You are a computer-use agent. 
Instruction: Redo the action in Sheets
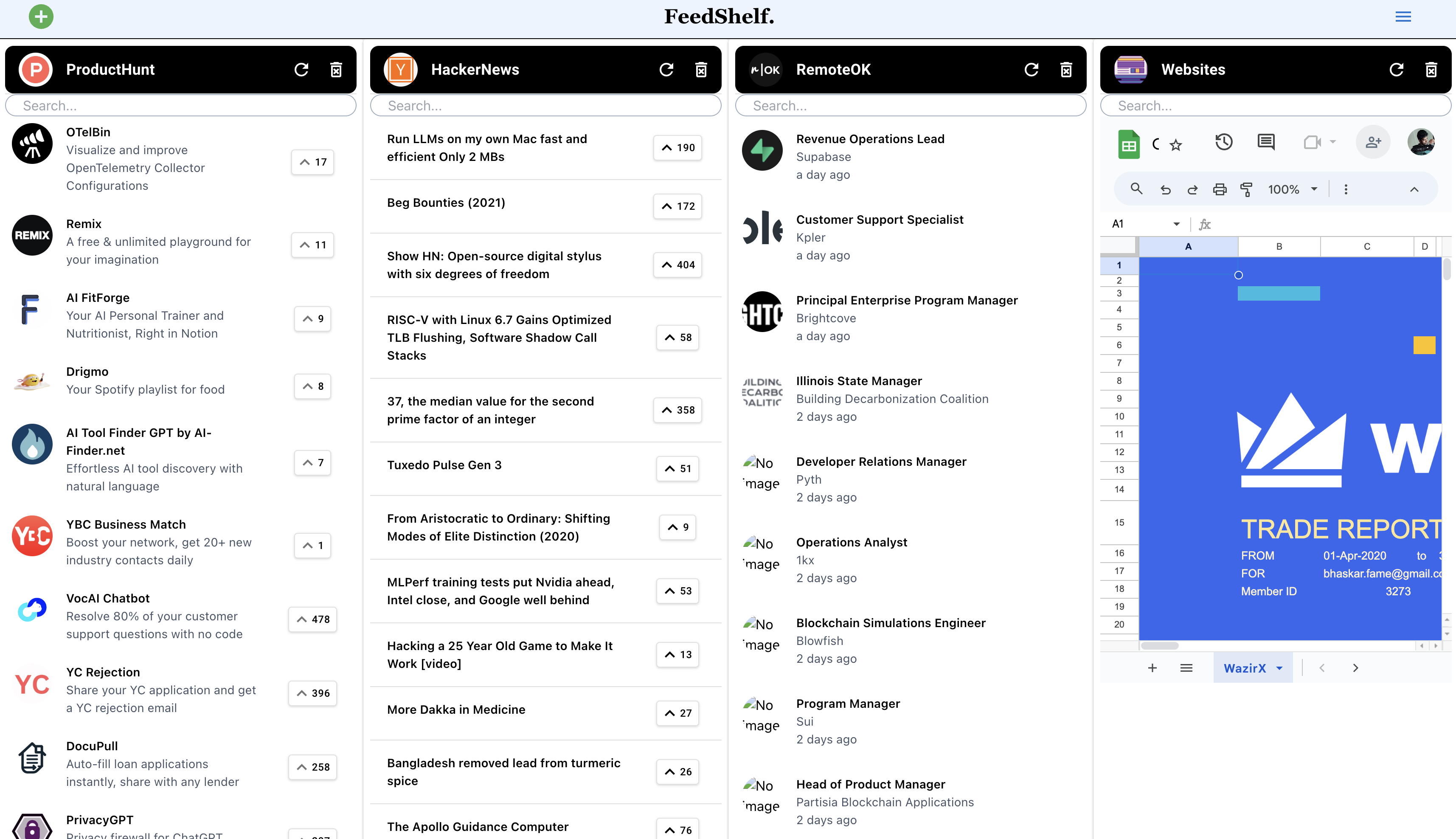point(1192,189)
